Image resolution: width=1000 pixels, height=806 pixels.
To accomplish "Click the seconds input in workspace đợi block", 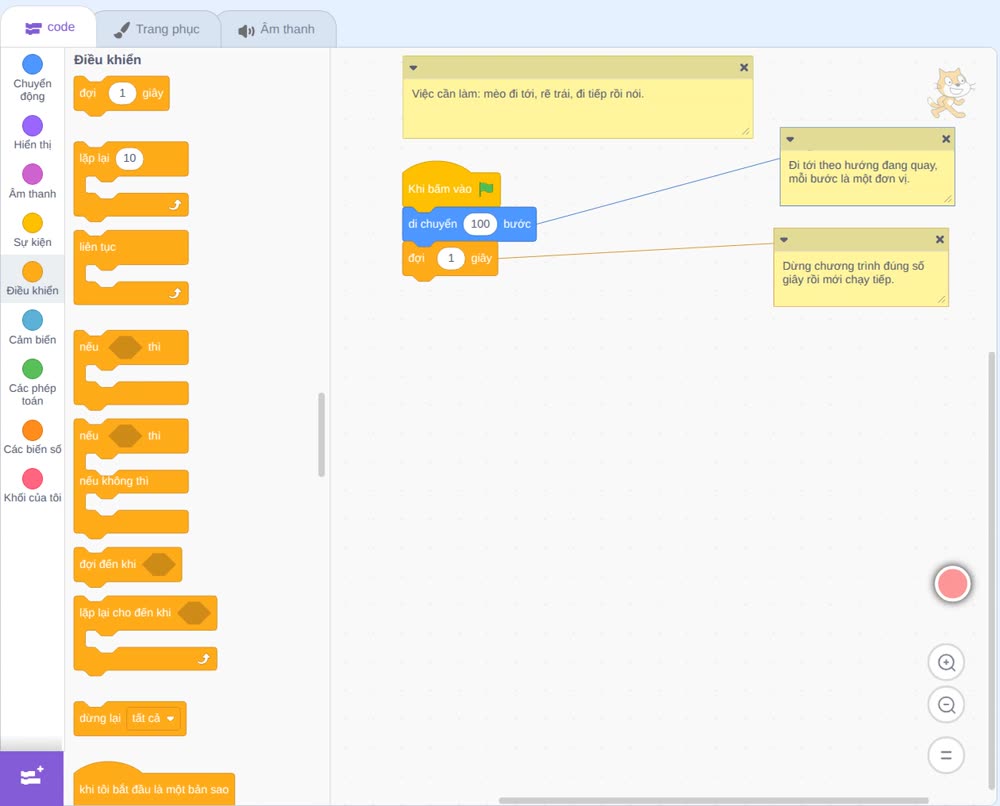I will (451, 258).
